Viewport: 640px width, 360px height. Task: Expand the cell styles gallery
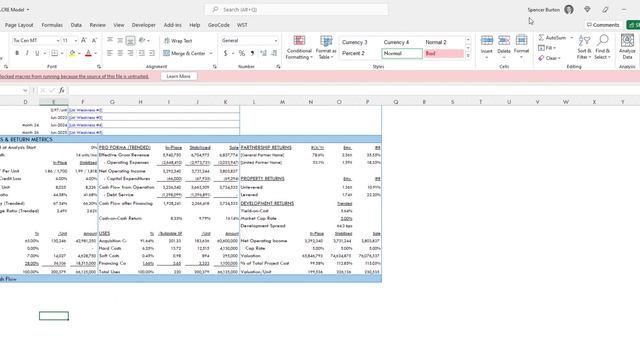(x=468, y=56)
